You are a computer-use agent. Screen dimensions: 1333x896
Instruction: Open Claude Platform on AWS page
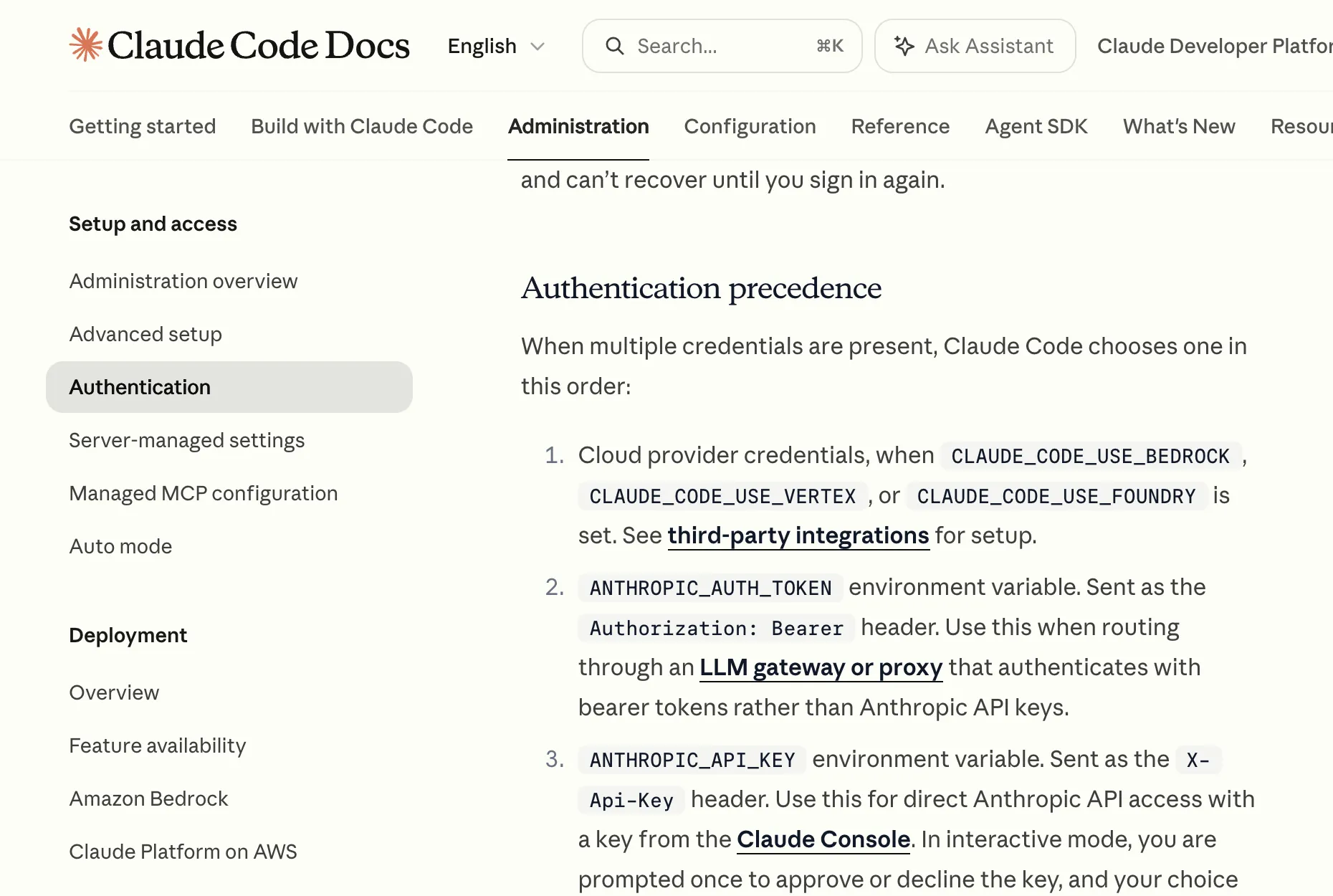(183, 852)
